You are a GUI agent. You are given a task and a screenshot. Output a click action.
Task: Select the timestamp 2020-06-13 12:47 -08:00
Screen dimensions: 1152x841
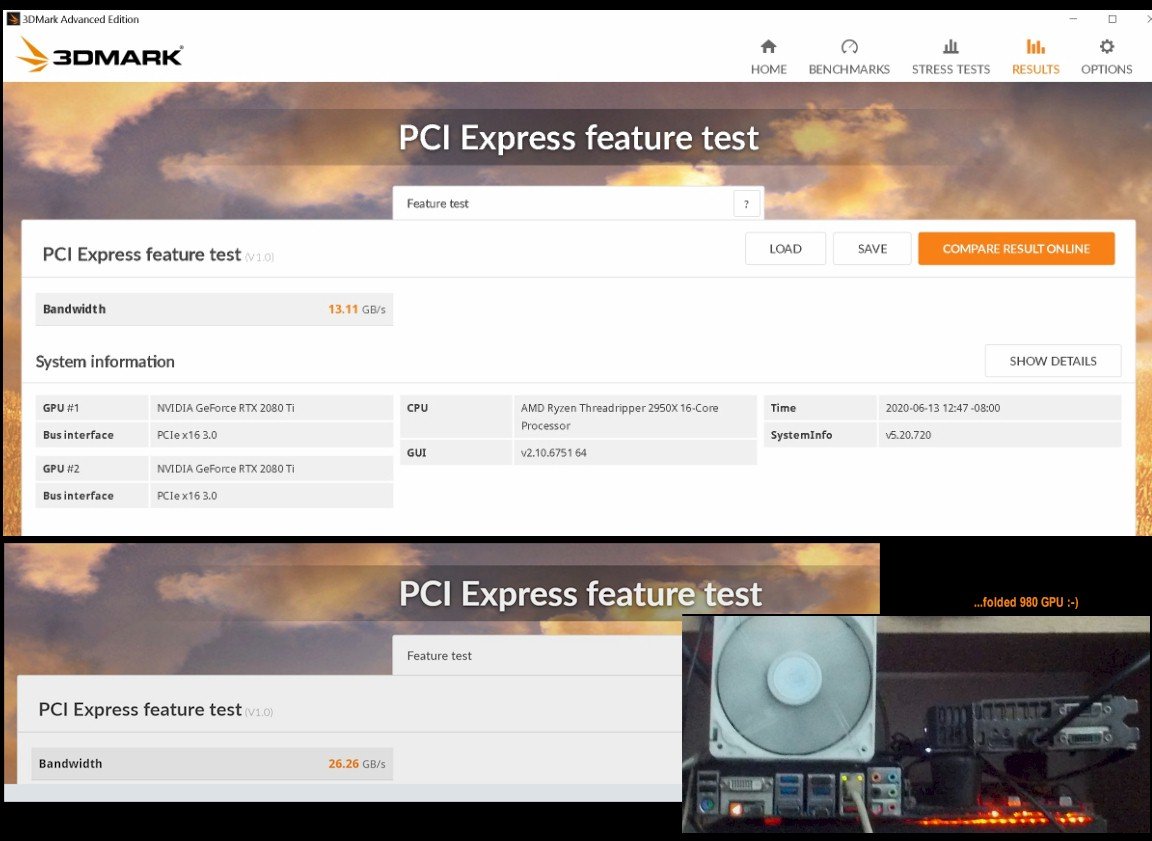943,408
